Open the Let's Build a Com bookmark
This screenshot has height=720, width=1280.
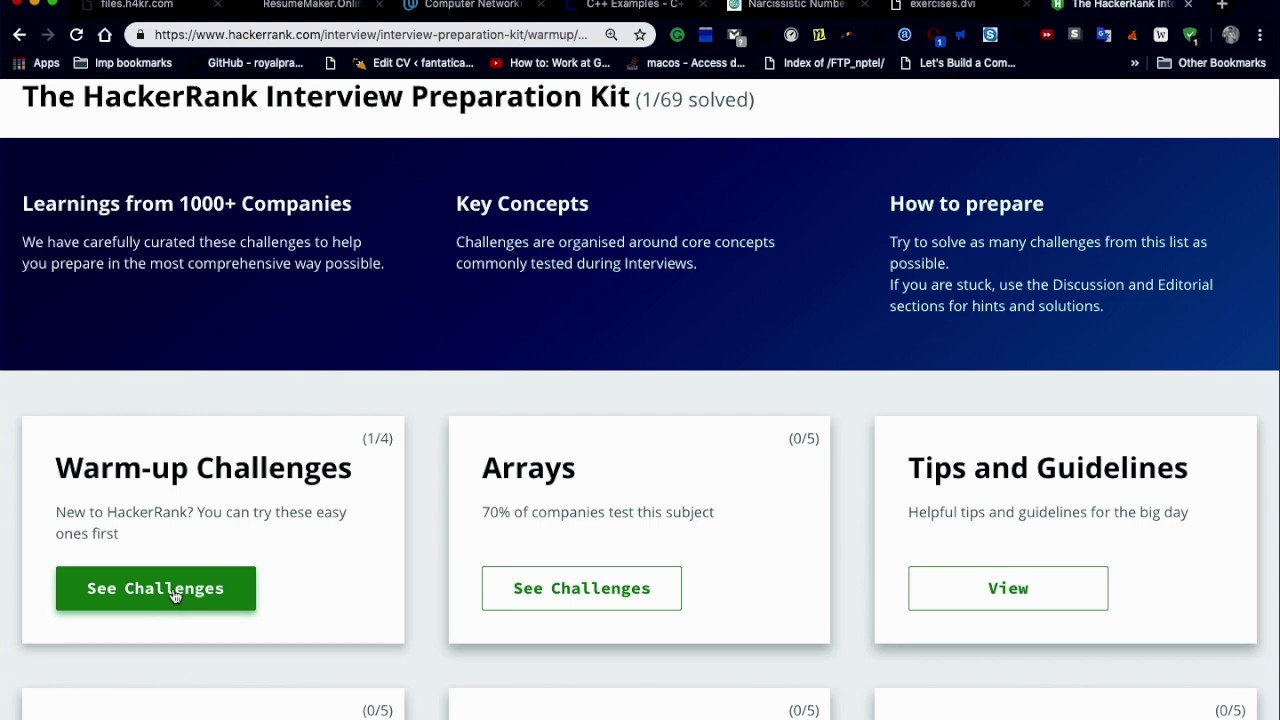point(958,63)
